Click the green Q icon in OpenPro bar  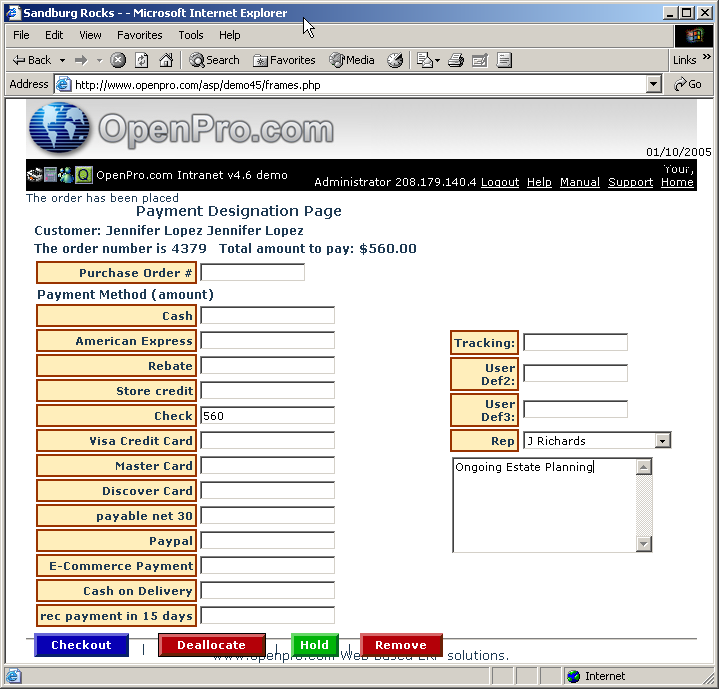pyautogui.click(x=84, y=175)
